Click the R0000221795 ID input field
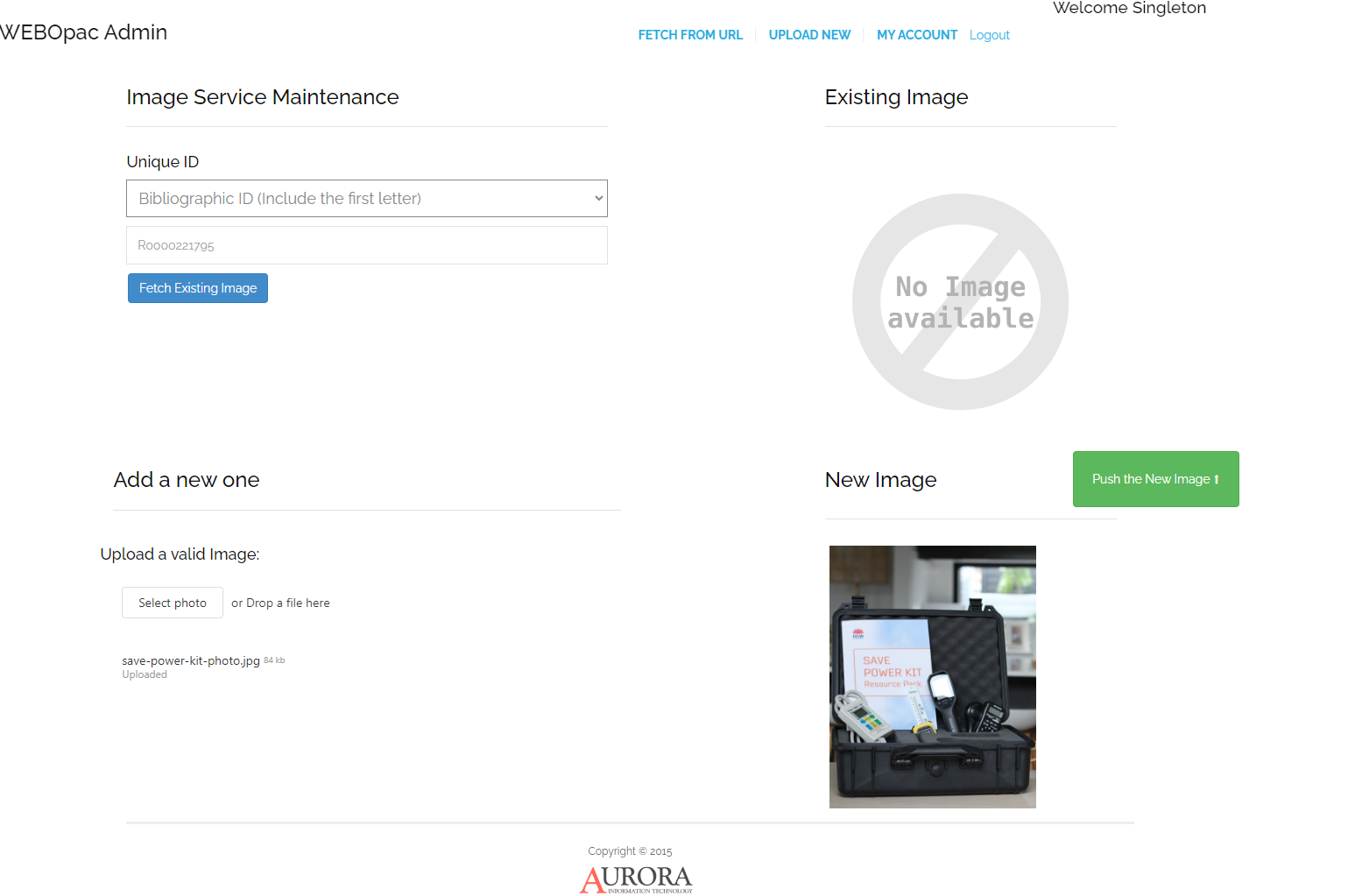This screenshot has width=1355, height=896. [366, 245]
